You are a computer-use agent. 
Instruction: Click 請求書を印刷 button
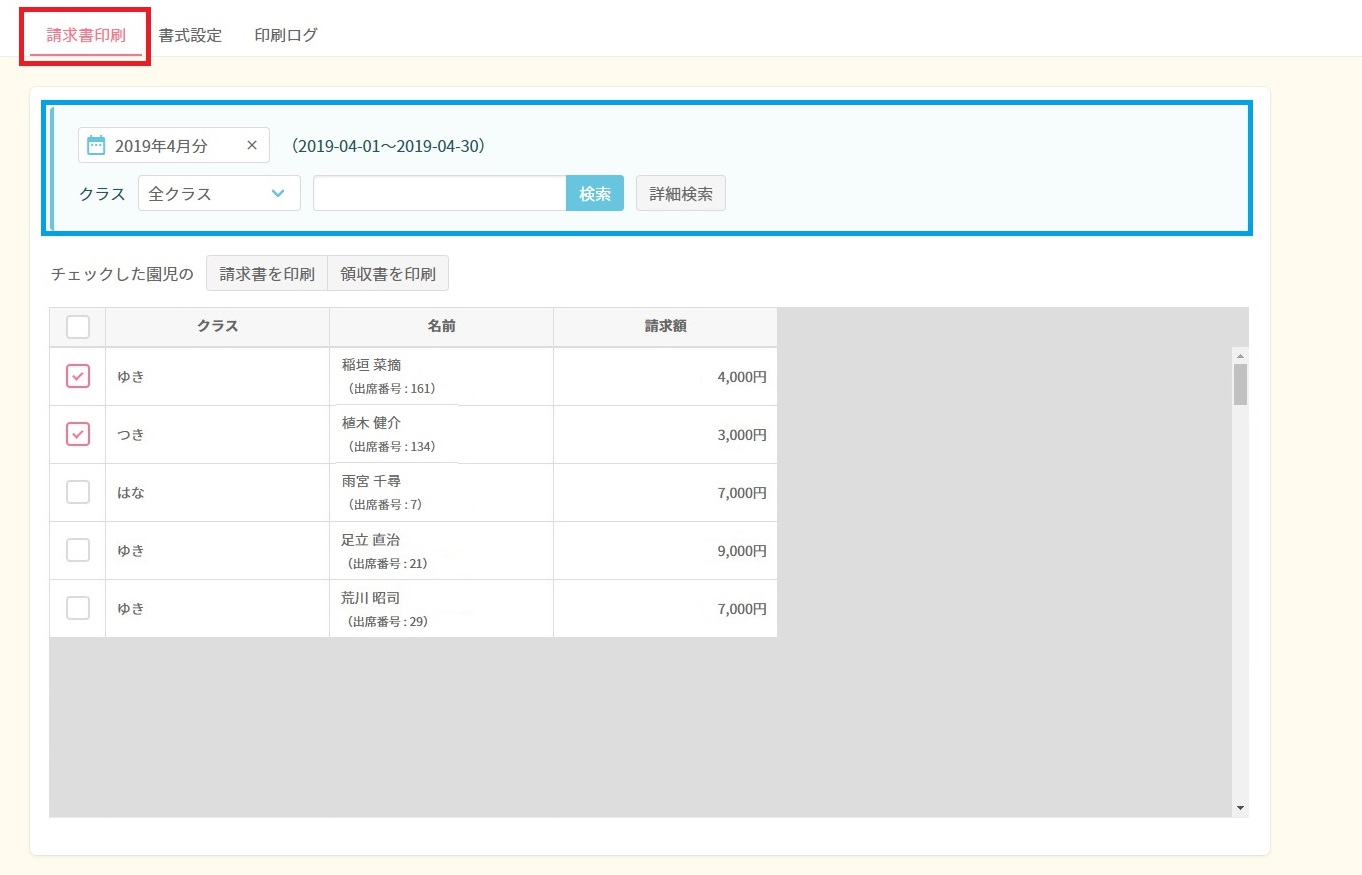click(x=267, y=273)
